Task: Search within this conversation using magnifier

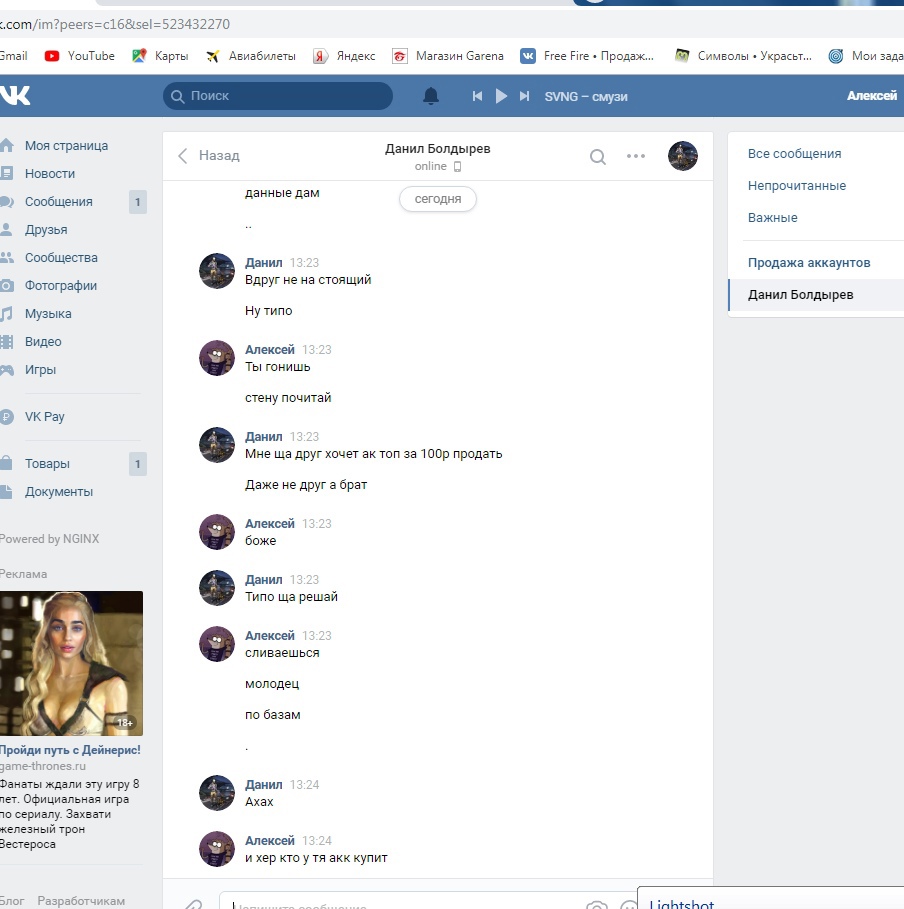Action: tap(598, 156)
